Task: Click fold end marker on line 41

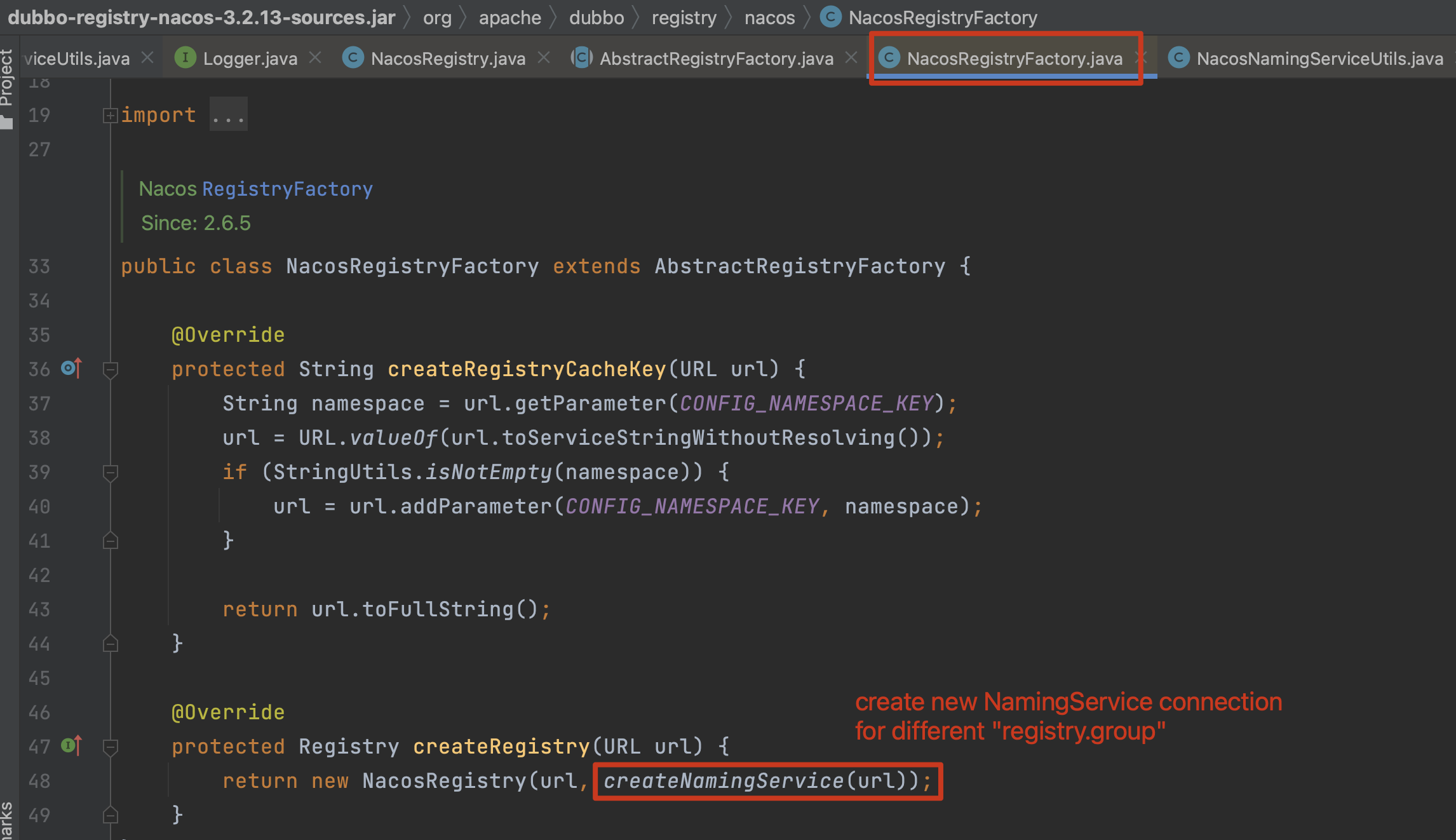Action: [x=111, y=540]
